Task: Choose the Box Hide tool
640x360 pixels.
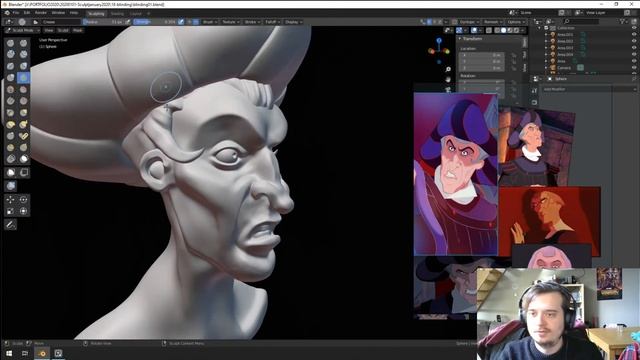Action: [24, 172]
